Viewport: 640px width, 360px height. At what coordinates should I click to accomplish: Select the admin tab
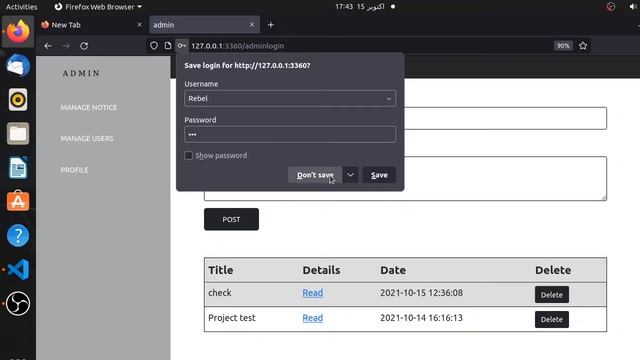point(204,25)
